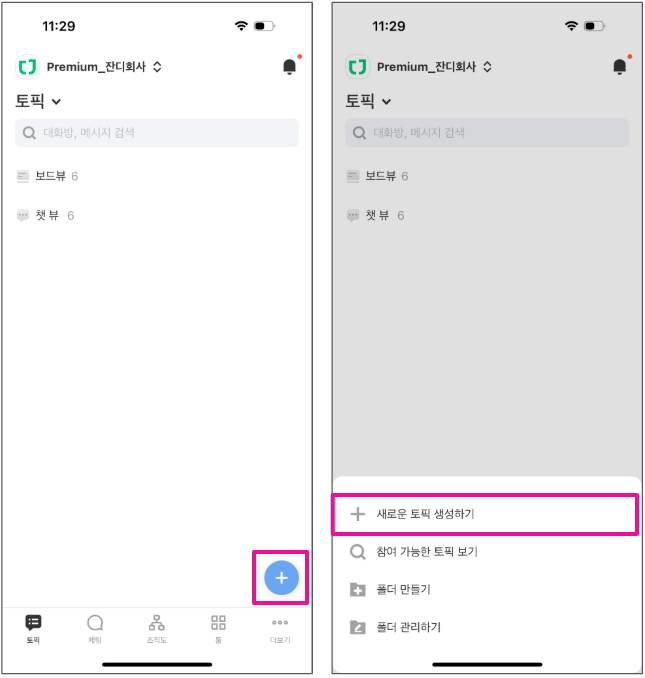The width and height of the screenshot is (645, 678).
Task: Select 참여 가능한 토픽 보기 option
Action: pyautogui.click(x=485, y=552)
